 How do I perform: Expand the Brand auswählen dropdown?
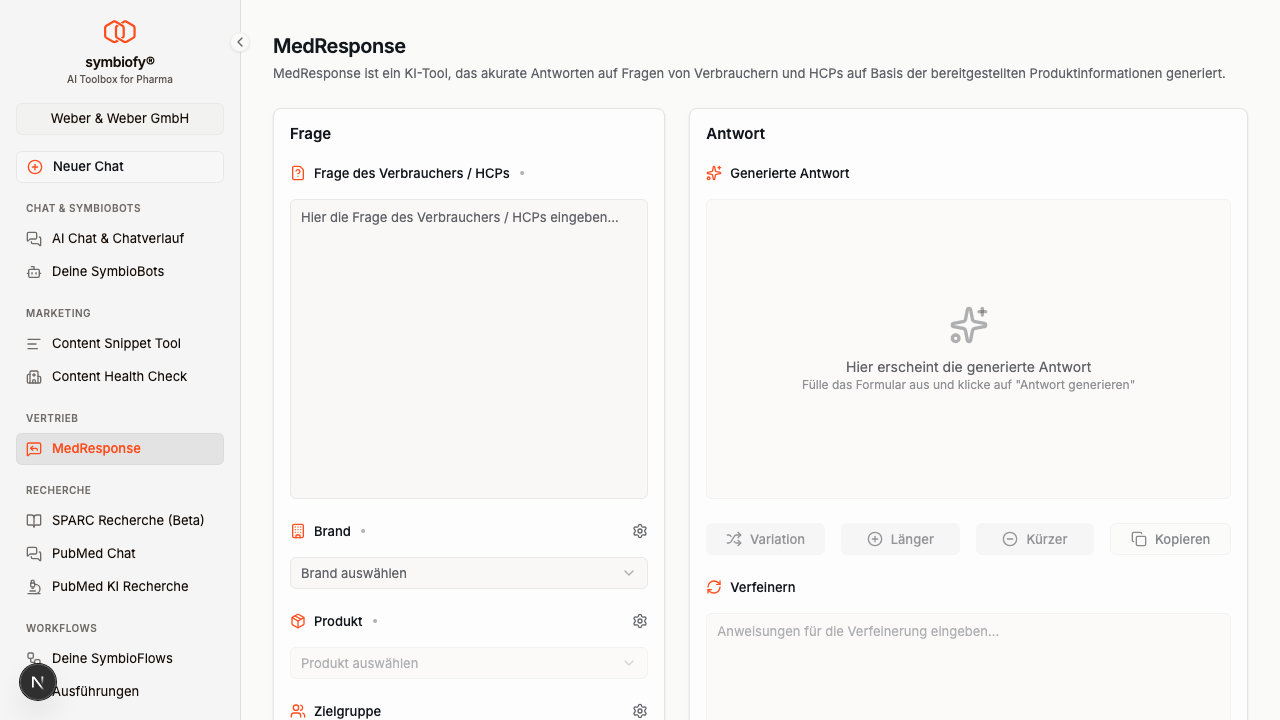pyautogui.click(x=468, y=573)
